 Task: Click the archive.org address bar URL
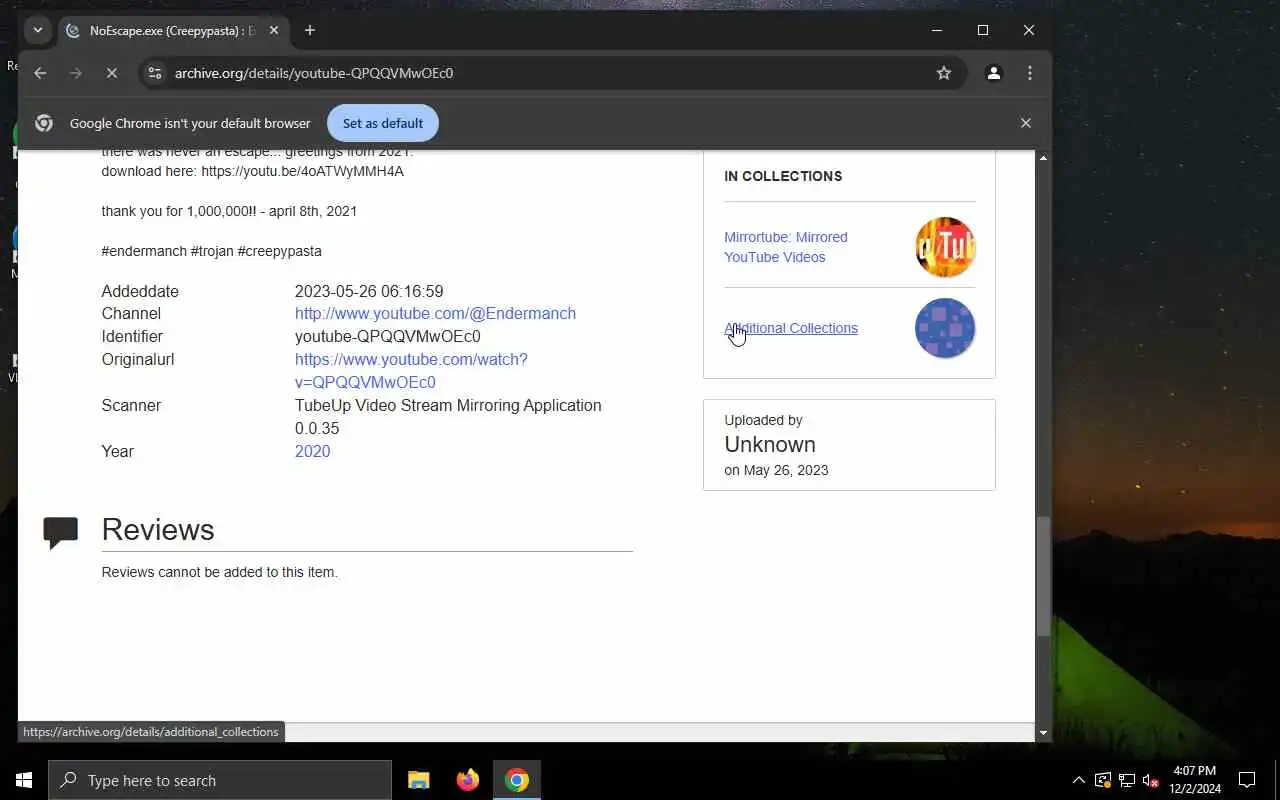coord(314,73)
